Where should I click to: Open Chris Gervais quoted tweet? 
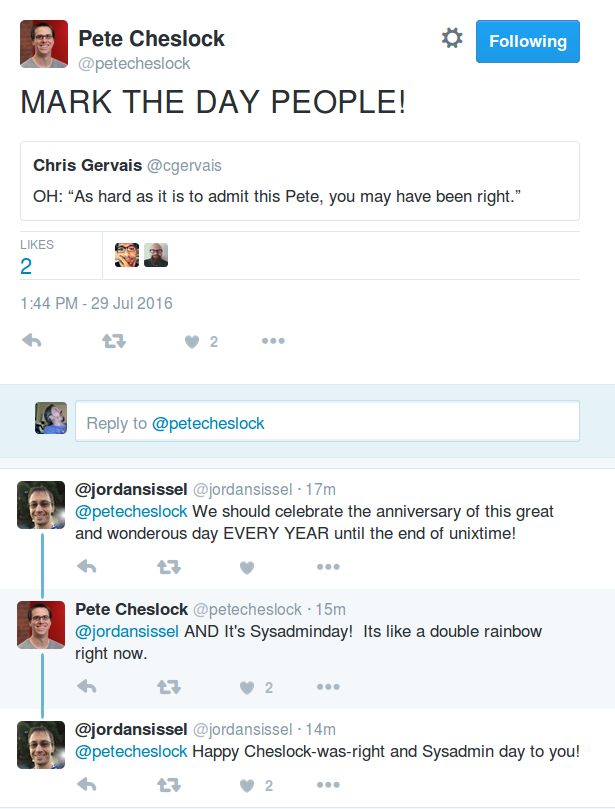click(x=300, y=181)
